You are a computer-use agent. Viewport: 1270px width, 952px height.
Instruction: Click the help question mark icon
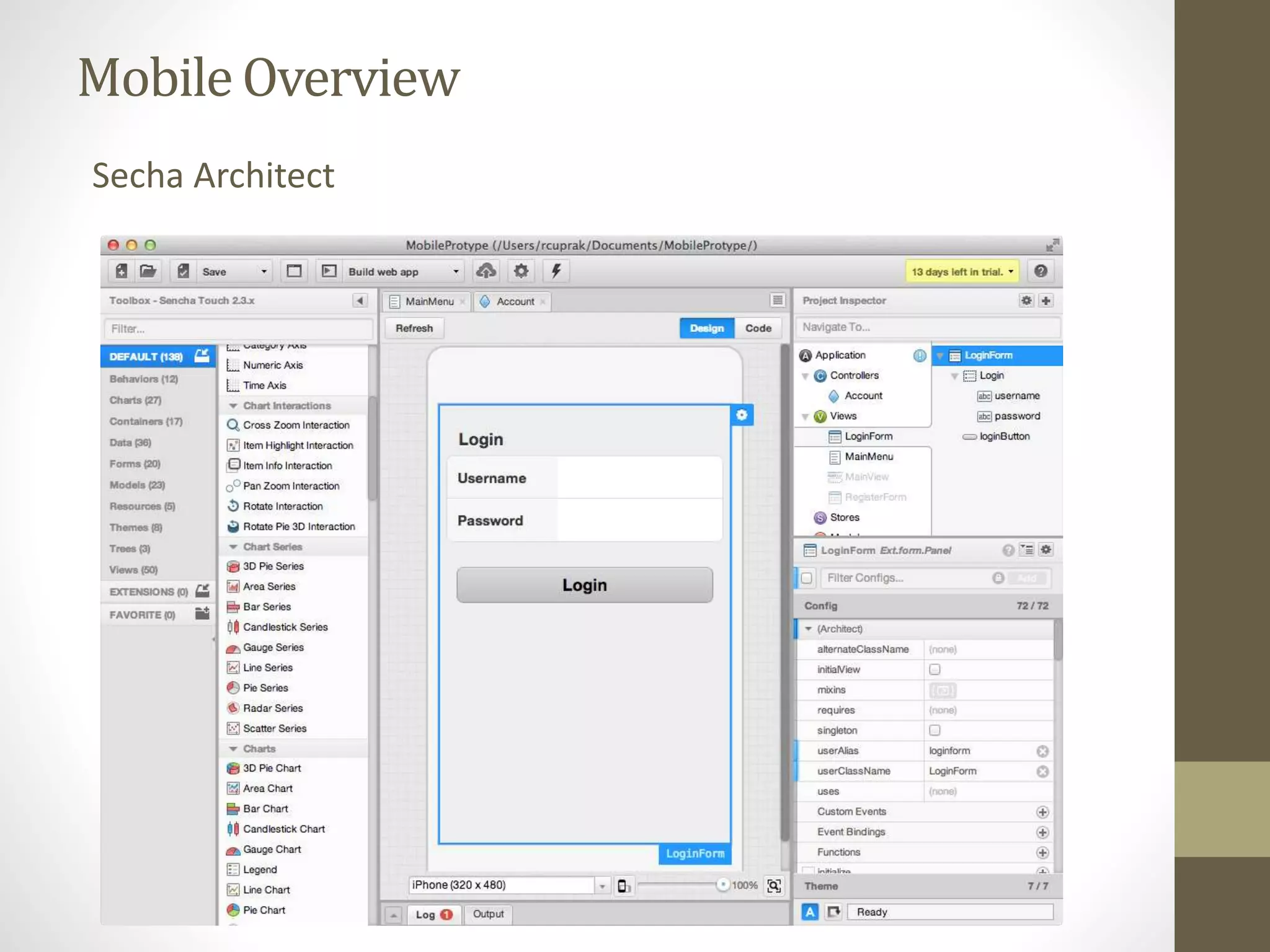[1041, 271]
